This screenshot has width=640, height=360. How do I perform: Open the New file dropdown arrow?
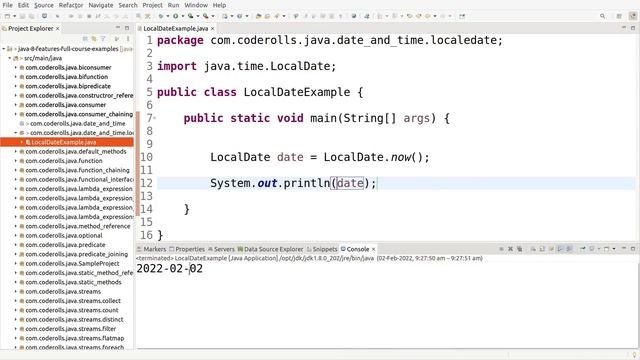[x=14, y=16]
